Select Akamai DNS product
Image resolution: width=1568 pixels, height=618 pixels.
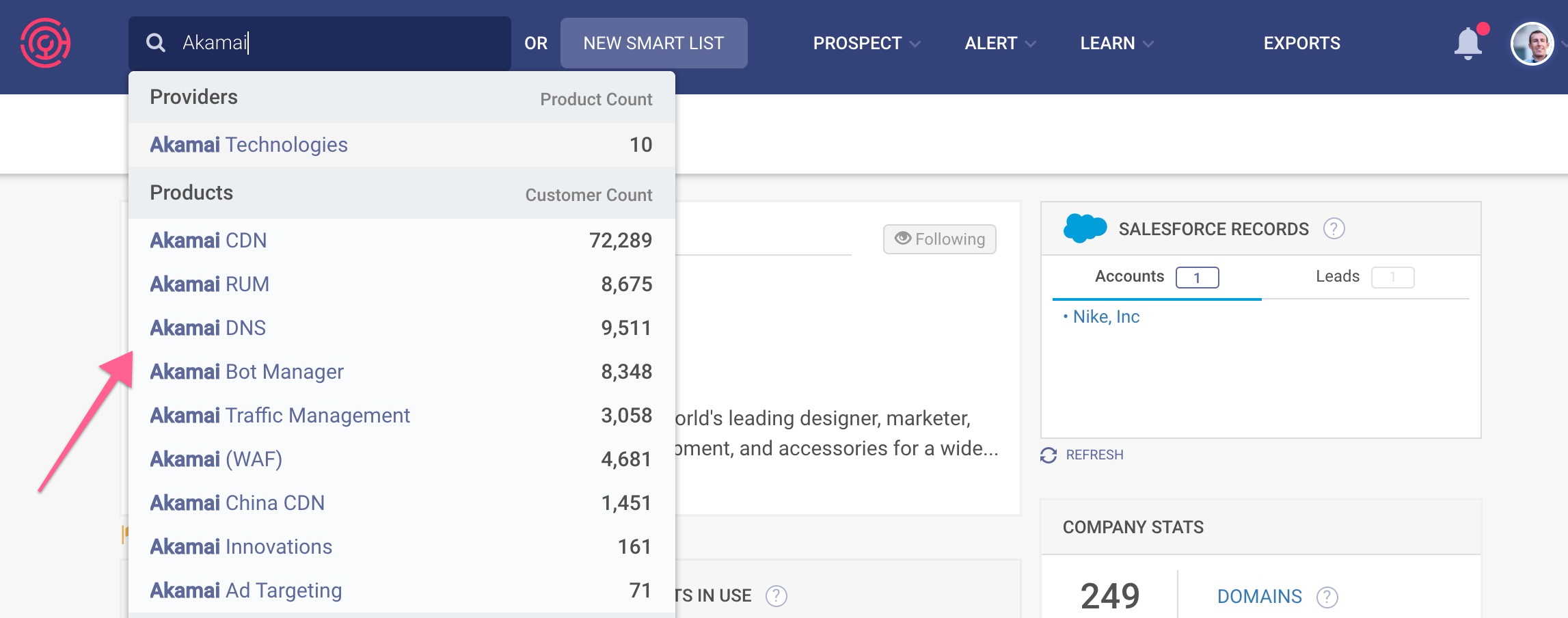(402, 328)
